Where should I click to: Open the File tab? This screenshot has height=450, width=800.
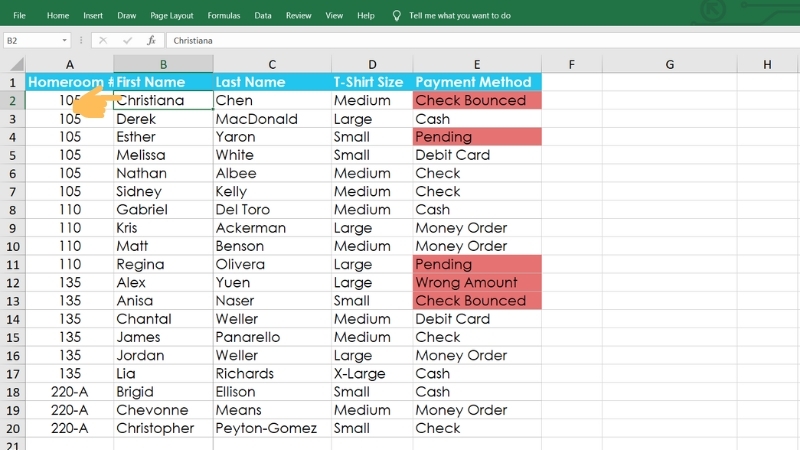[19, 15]
